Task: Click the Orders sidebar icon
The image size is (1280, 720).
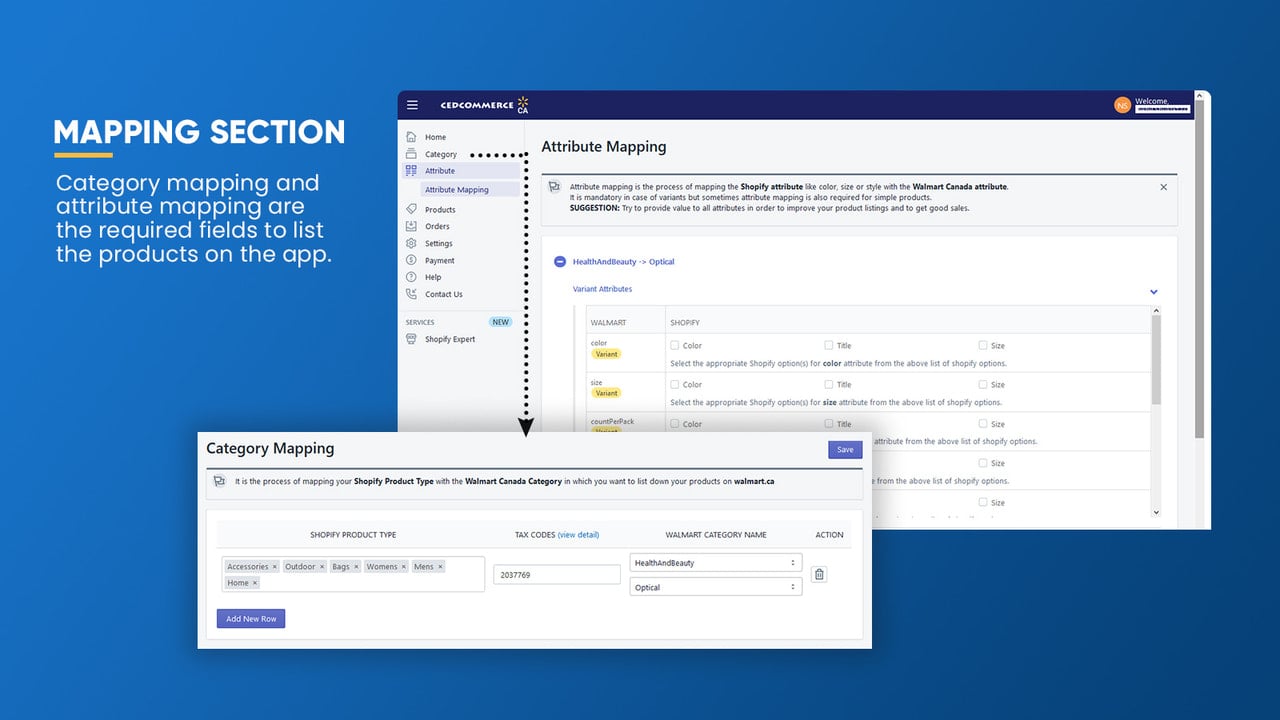Action: [411, 226]
